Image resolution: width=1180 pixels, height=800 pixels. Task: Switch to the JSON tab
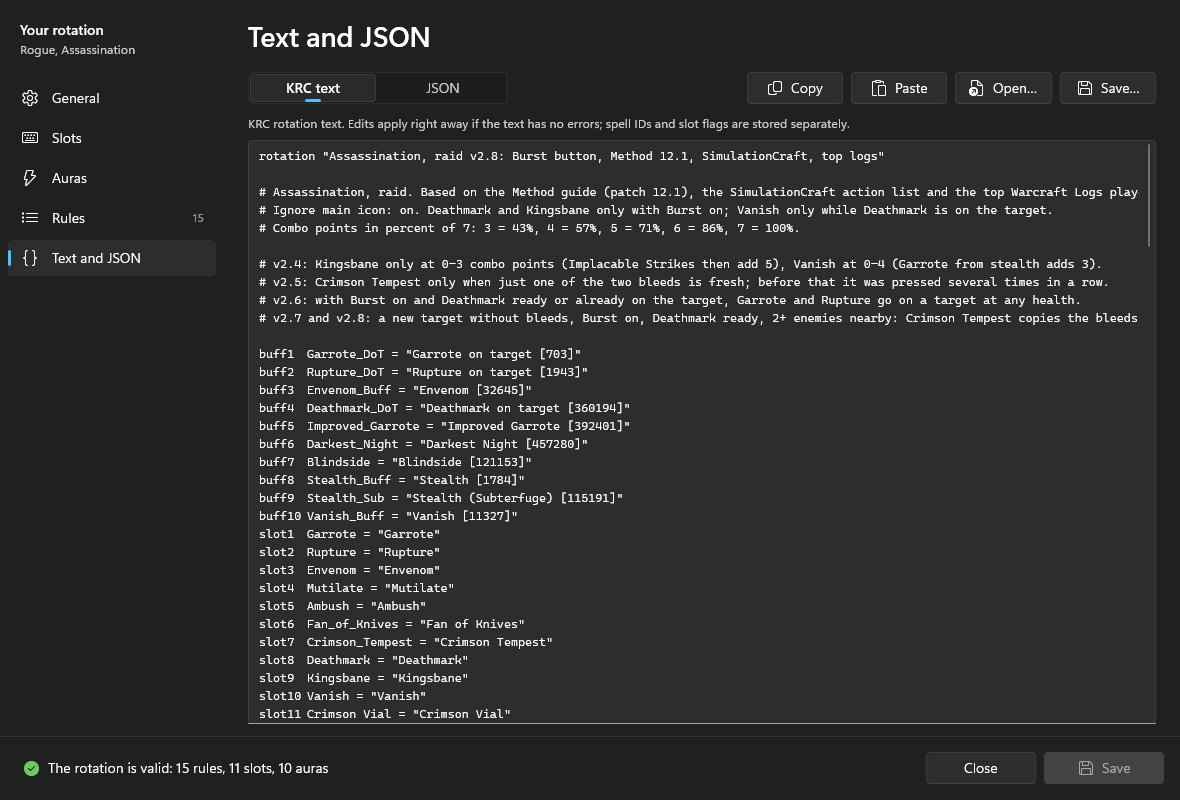pyautogui.click(x=442, y=88)
